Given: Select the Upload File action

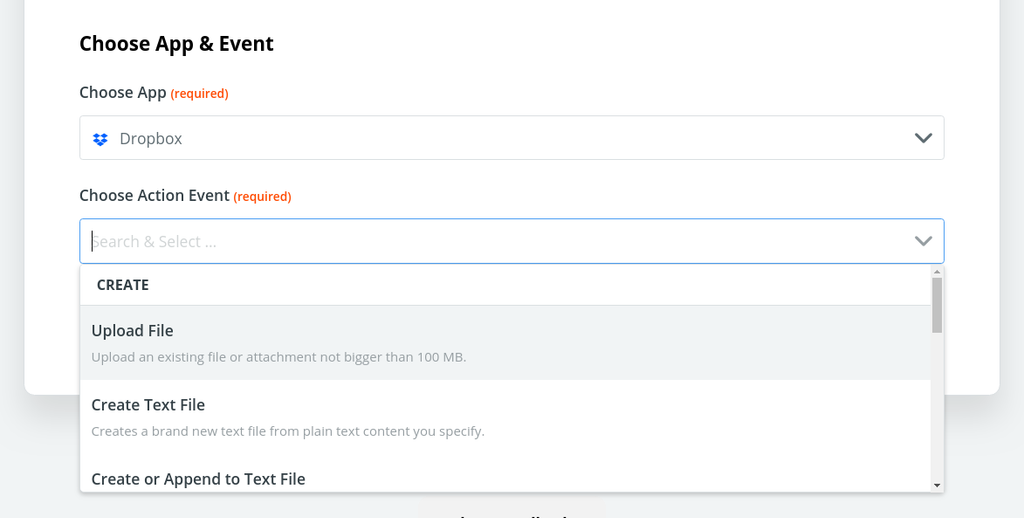Looking at the screenshot, I should pos(505,343).
